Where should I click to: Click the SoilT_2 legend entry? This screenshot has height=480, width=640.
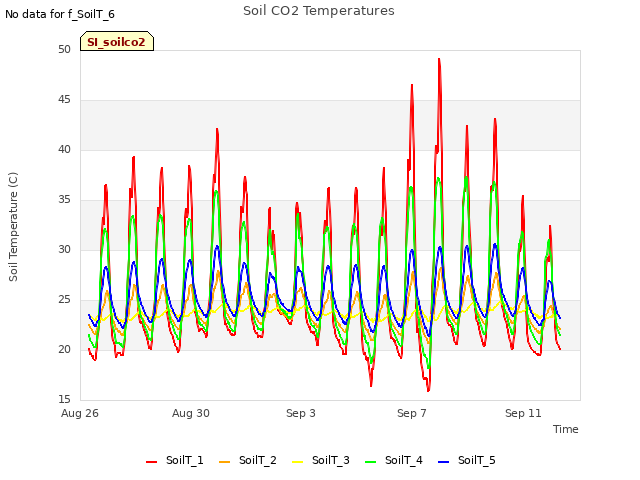[x=248, y=460]
